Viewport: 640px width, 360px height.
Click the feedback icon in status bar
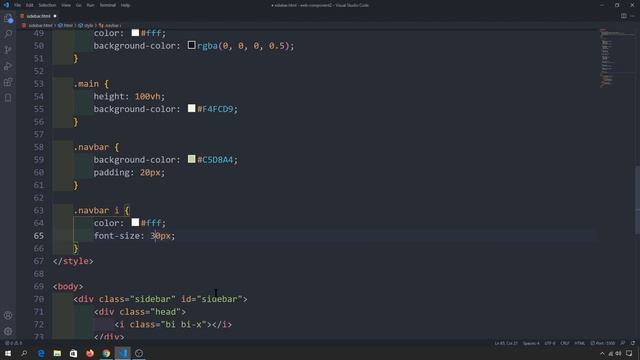pos(623,343)
